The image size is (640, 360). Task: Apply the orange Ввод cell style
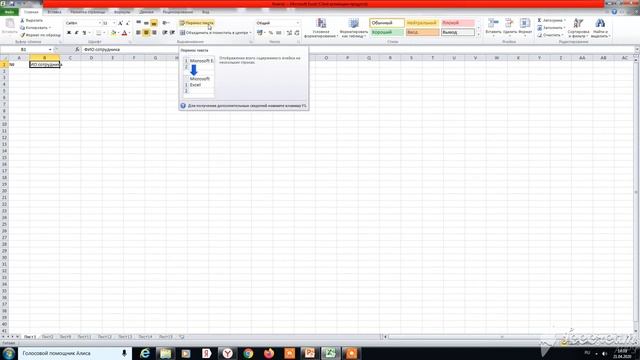(422, 32)
